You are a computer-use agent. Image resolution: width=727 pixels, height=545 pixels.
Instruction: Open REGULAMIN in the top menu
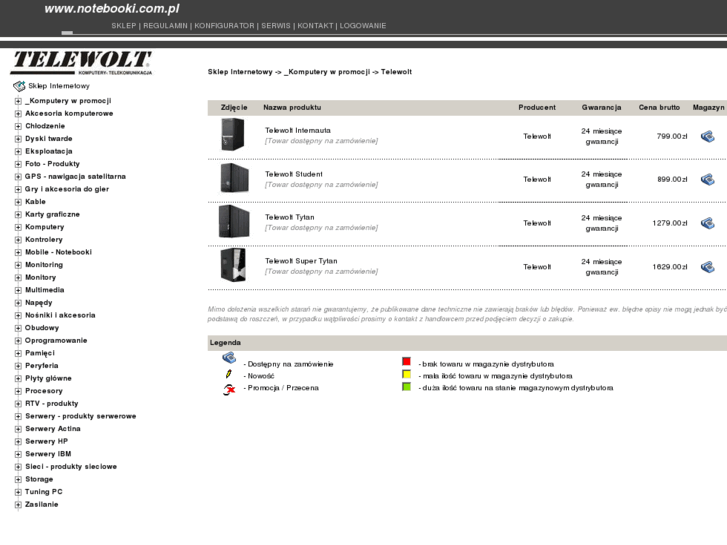166,26
